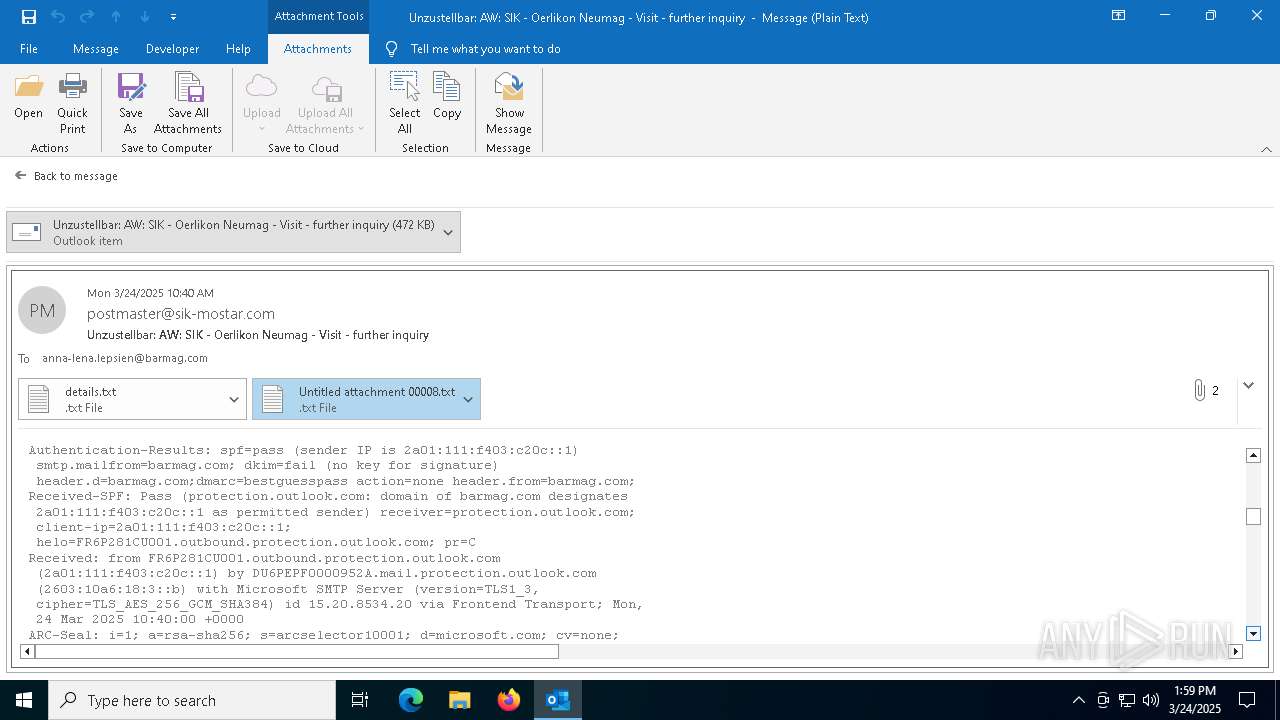Screen dimensions: 1280x720
Task: Click horizontal scrollbar right arrow
Action: point(1235,652)
